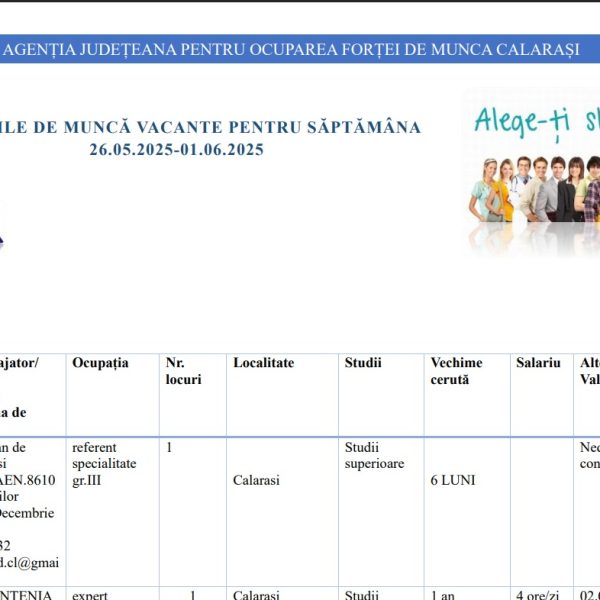Click 'Calarasi' in the referent row
This screenshot has width=600, height=600.
point(257,480)
